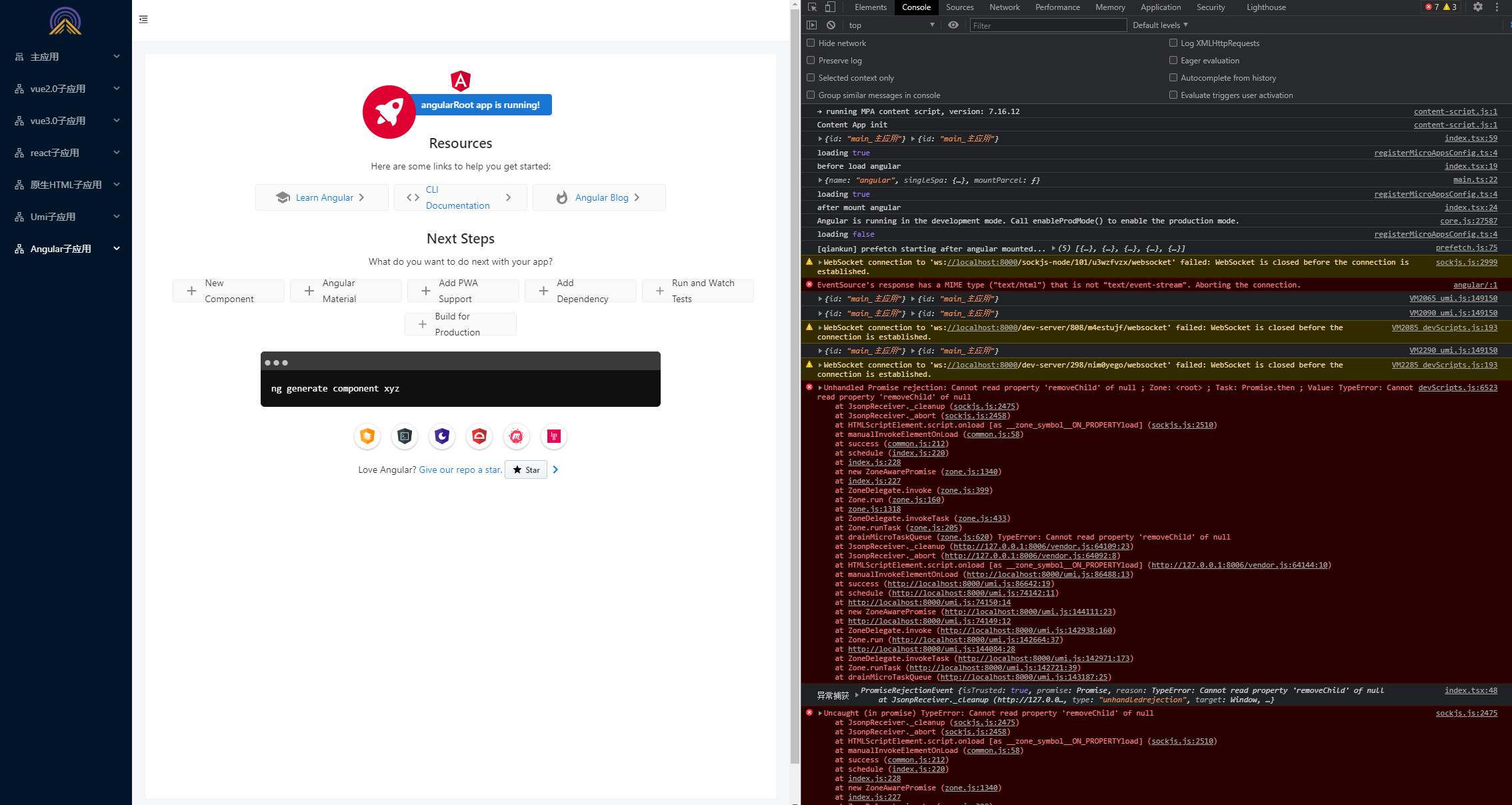Screen dimensions: 1512x805
Task: Click the Angular shield logo
Action: [x=461, y=81]
